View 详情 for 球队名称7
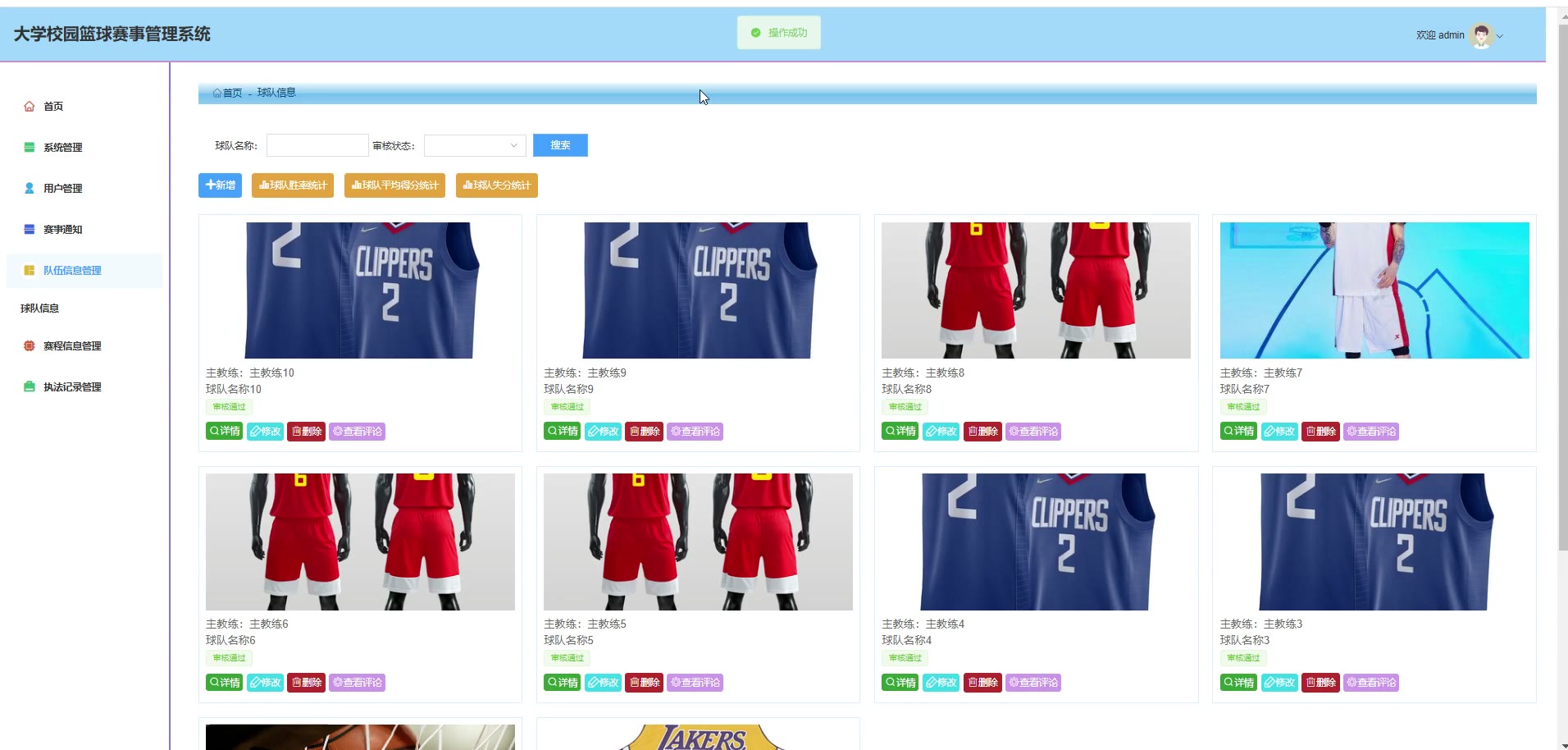Viewport: 1568px width, 750px height. click(x=1238, y=432)
